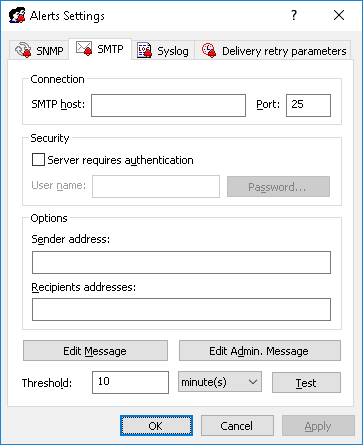Open the minute(s) threshold unit dropdown
This screenshot has width=363, height=445.
220,382
